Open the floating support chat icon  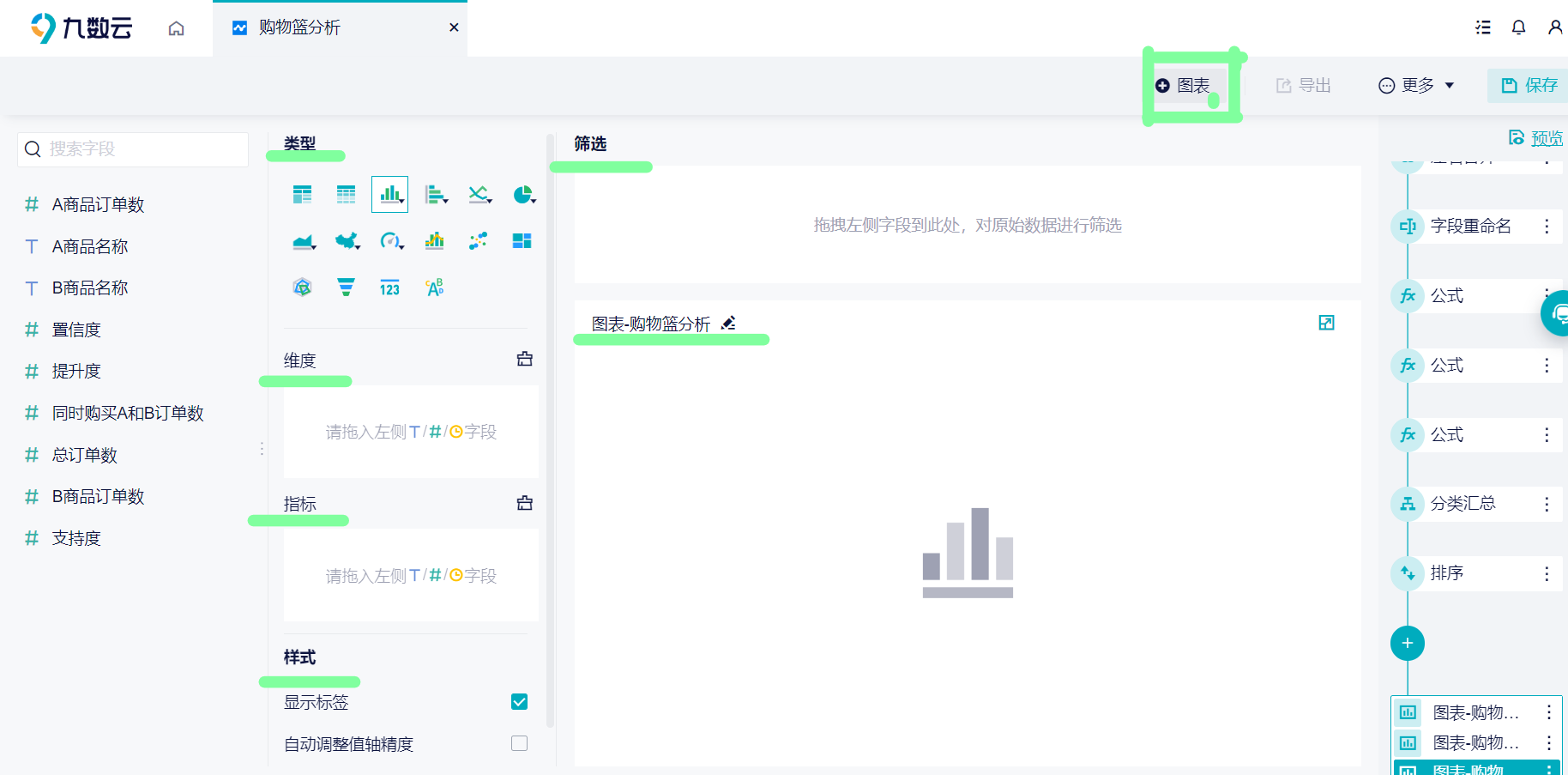tap(1556, 313)
